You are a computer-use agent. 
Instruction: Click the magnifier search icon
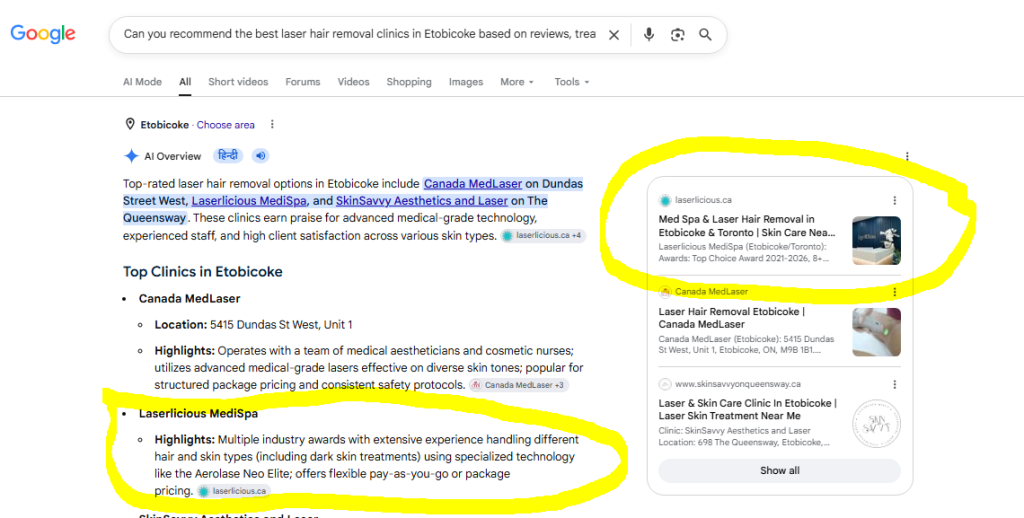705,35
